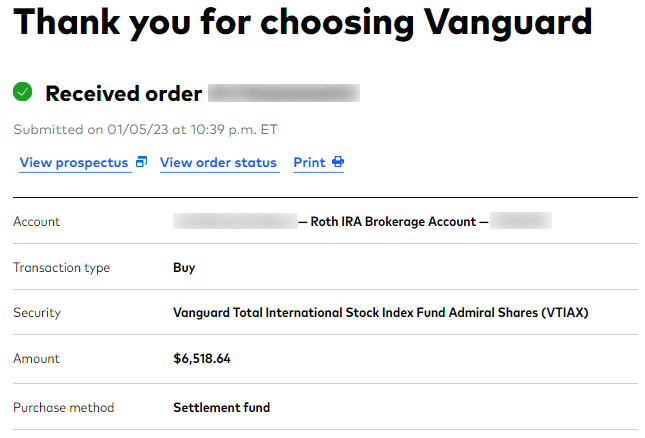The height and width of the screenshot is (438, 645).
Task: Select the Roth IRA Brokerage Account text
Action: pos(393,222)
